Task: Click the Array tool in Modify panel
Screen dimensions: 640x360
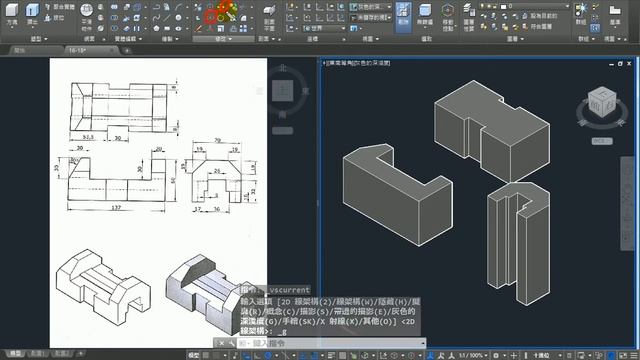Action: pyautogui.click(x=243, y=29)
